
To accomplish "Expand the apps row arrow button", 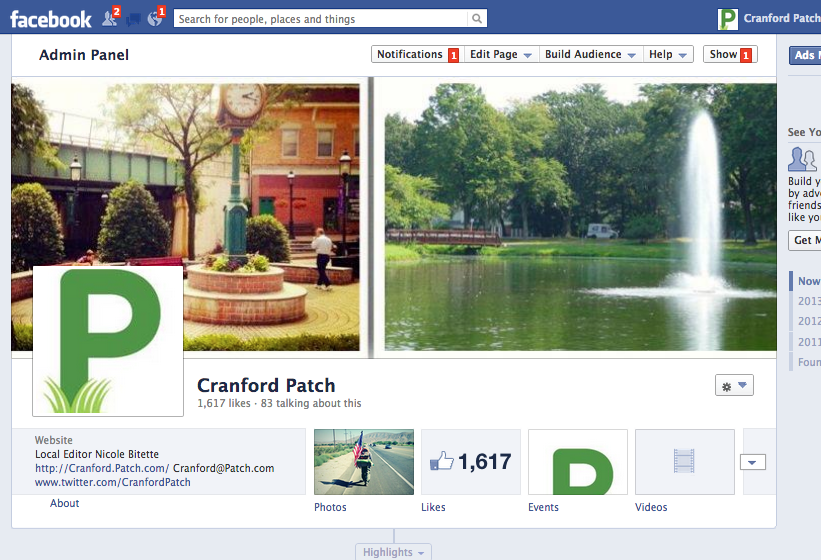I will tap(752, 462).
